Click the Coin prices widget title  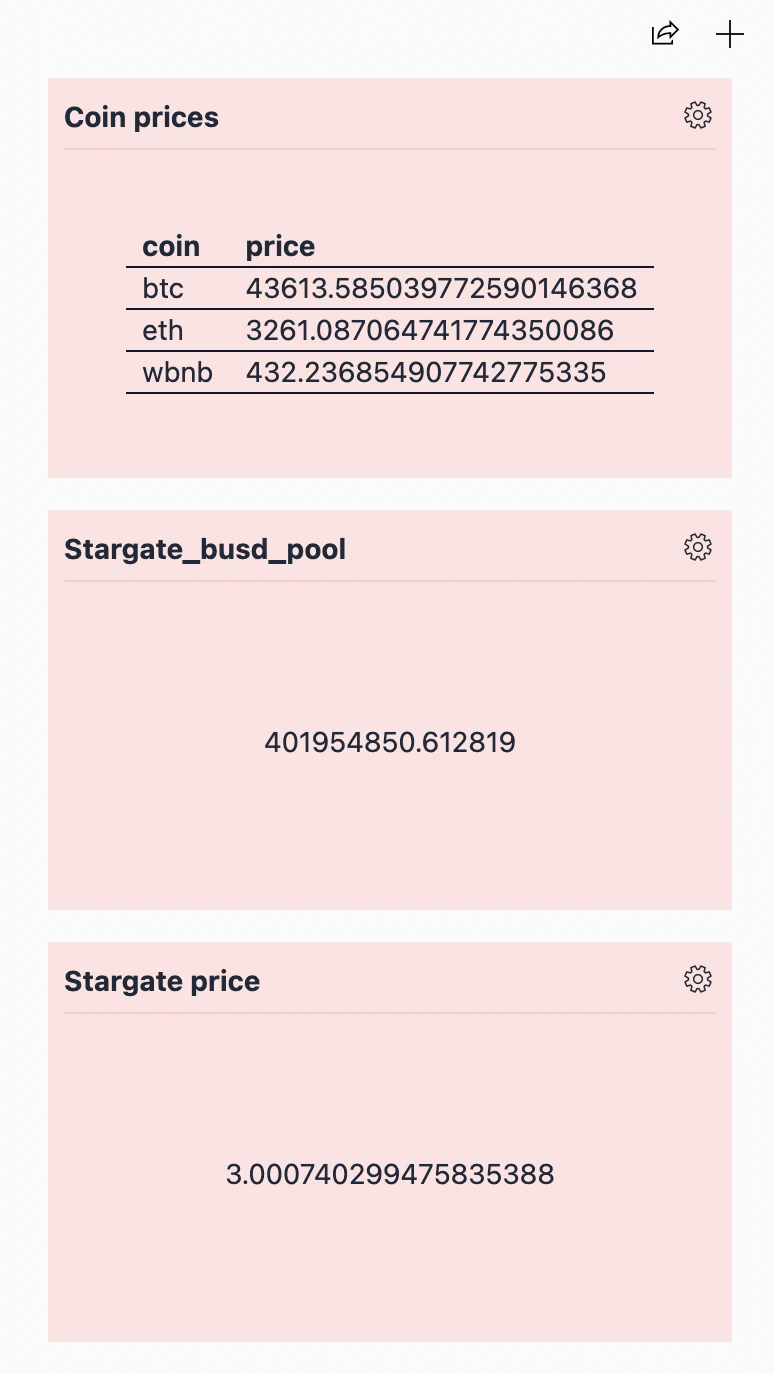[x=141, y=117]
